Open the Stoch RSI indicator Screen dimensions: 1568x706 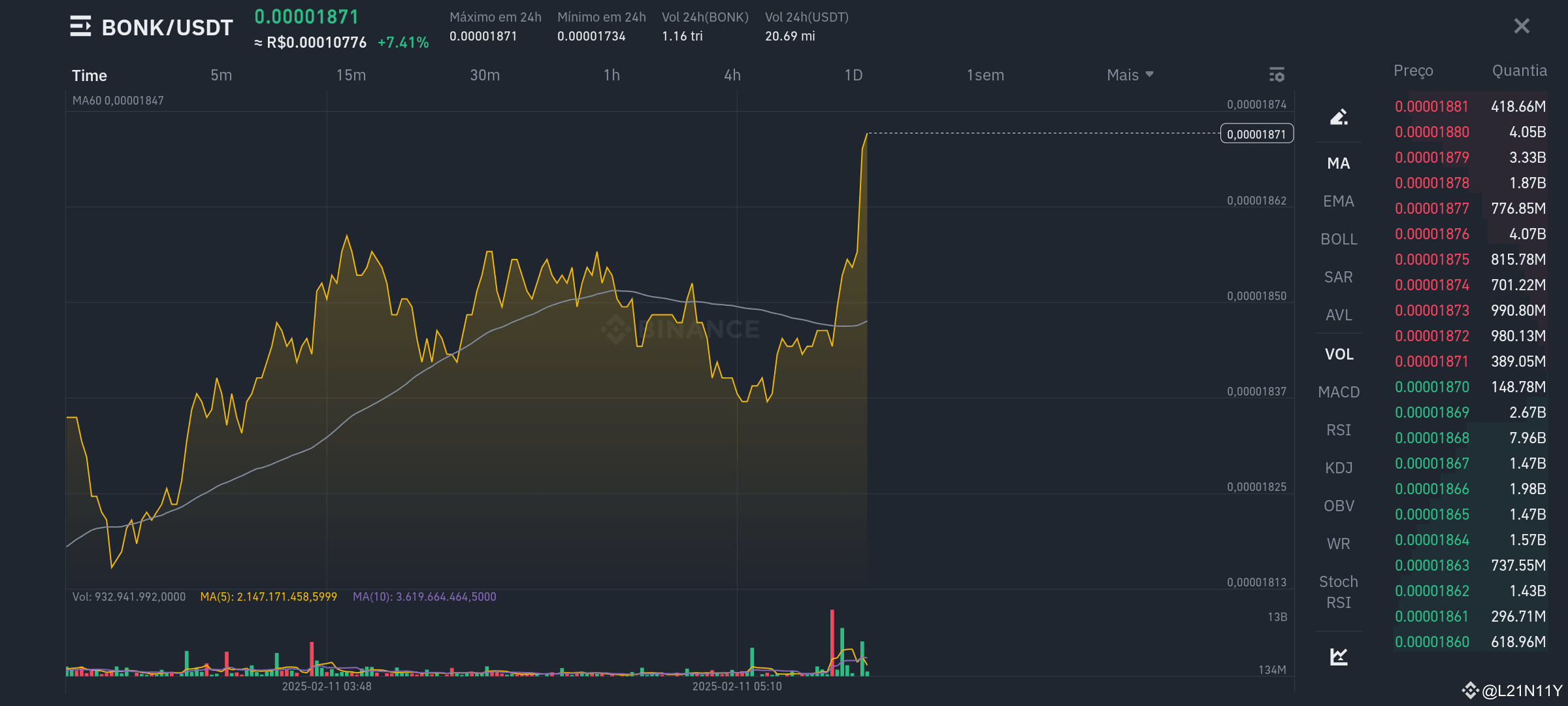[x=1339, y=592]
